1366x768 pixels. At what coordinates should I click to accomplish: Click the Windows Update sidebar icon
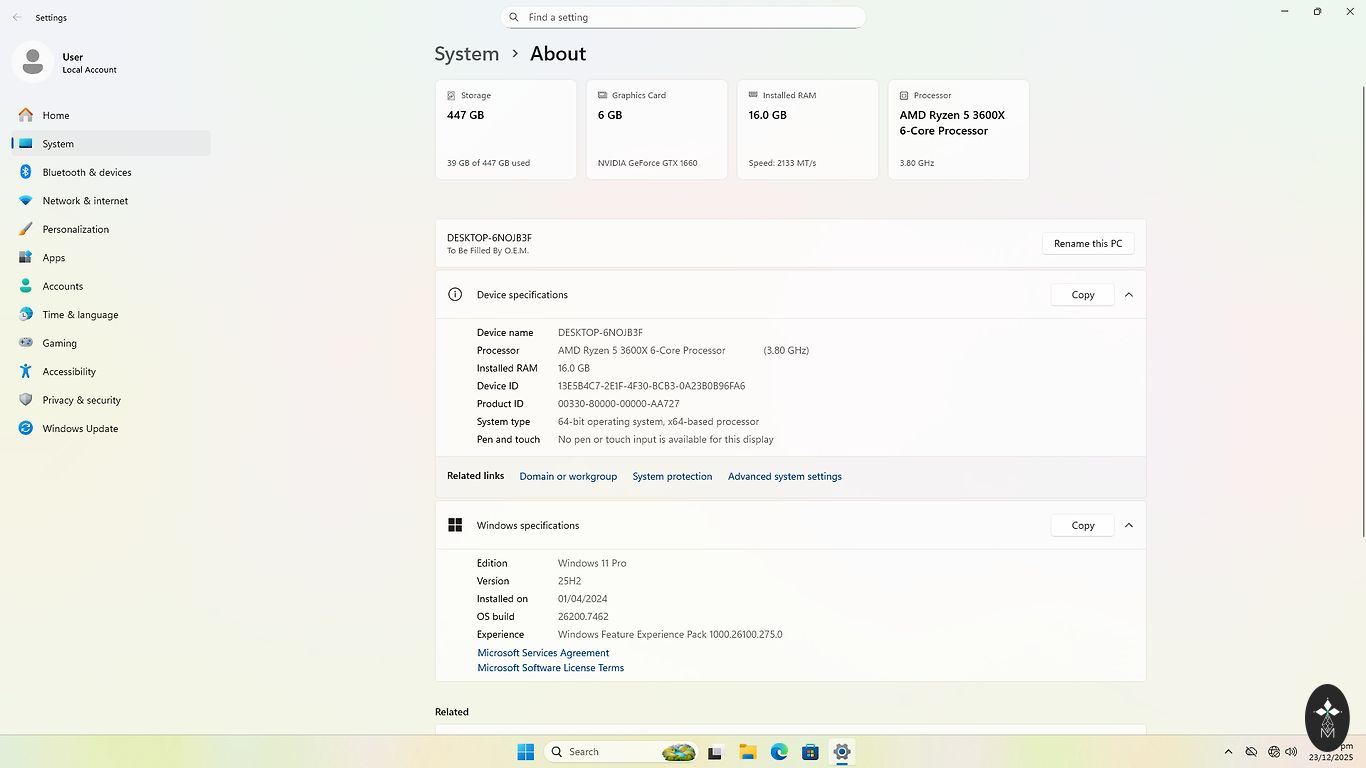(x=26, y=428)
